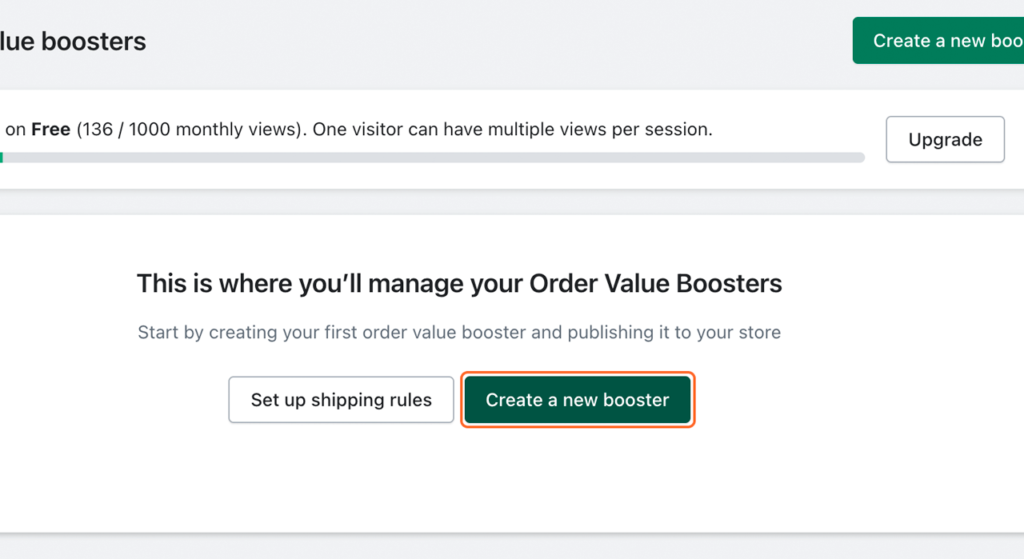Click the green filled portion of the usage bar
The width and height of the screenshot is (1024, 559).
[x=1, y=158]
